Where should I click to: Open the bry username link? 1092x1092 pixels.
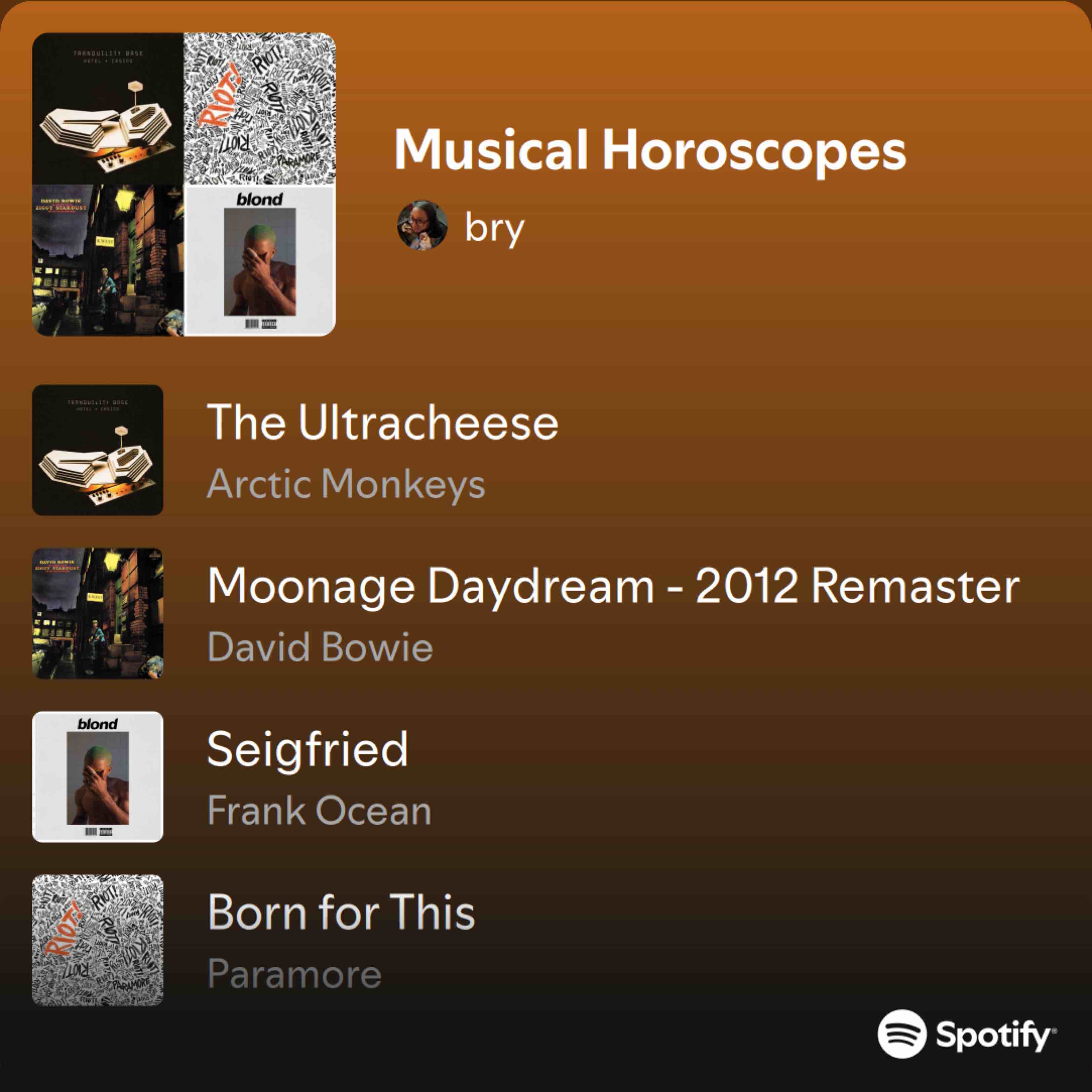[494, 228]
